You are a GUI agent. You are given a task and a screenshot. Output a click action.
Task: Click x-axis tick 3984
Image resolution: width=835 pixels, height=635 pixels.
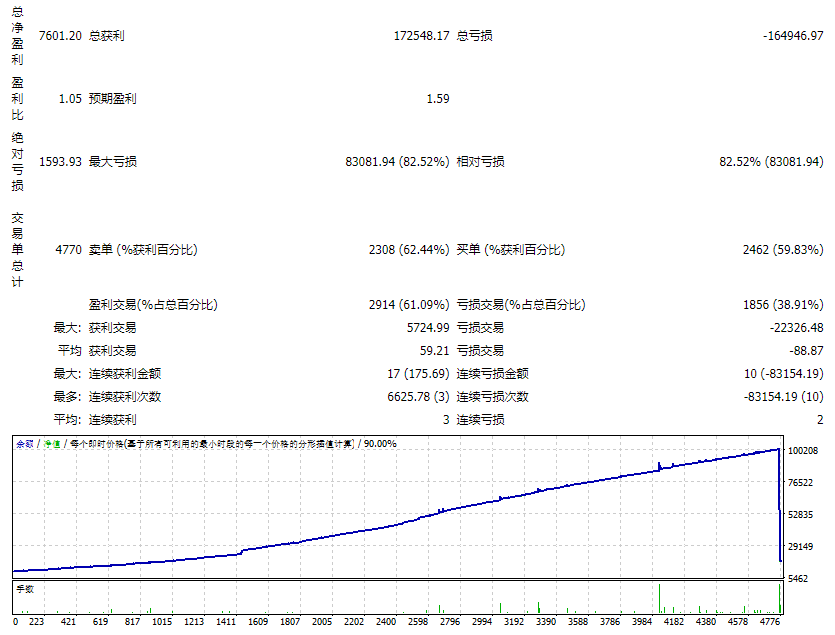point(642,622)
